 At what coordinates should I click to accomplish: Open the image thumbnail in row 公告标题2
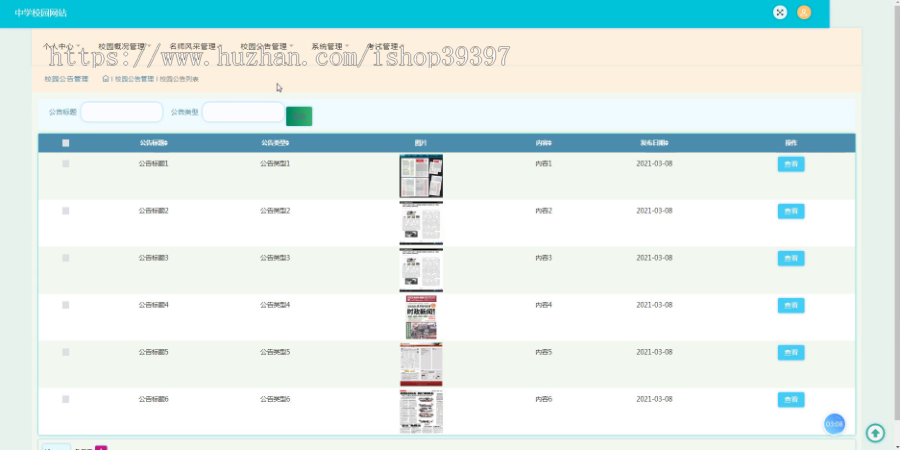point(421,223)
